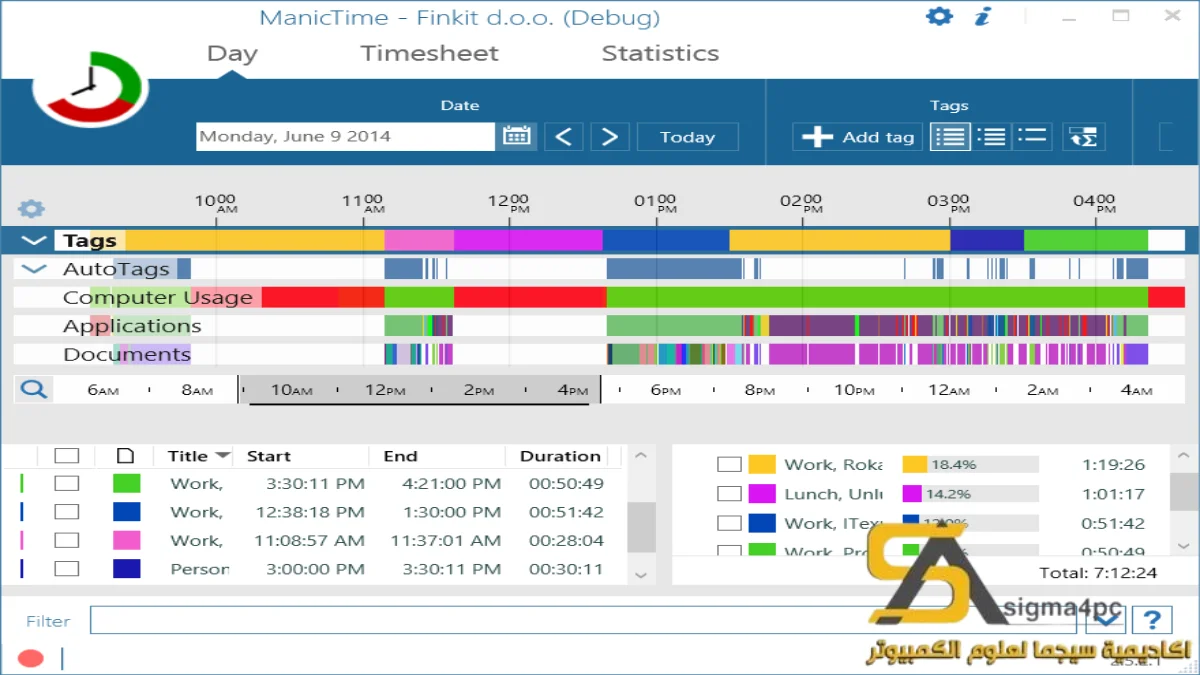Check the box for 3:30:11 PM row
This screenshot has width=1200, height=675.
(x=66, y=484)
